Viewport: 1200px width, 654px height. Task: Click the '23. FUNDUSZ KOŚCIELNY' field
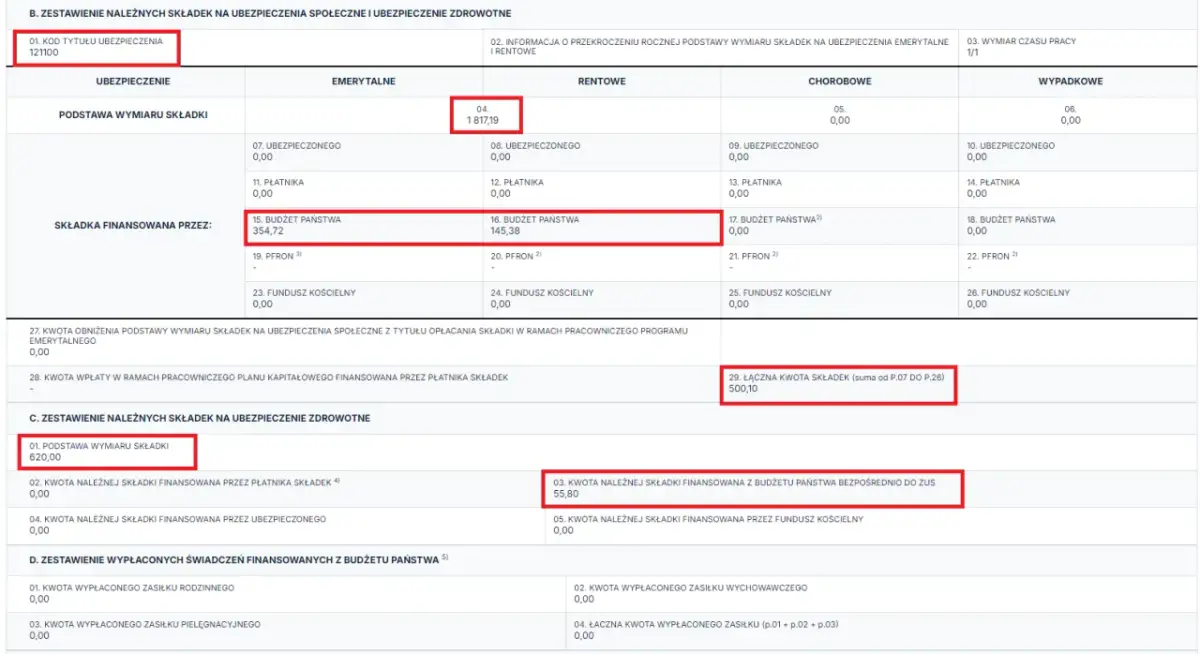coord(364,298)
